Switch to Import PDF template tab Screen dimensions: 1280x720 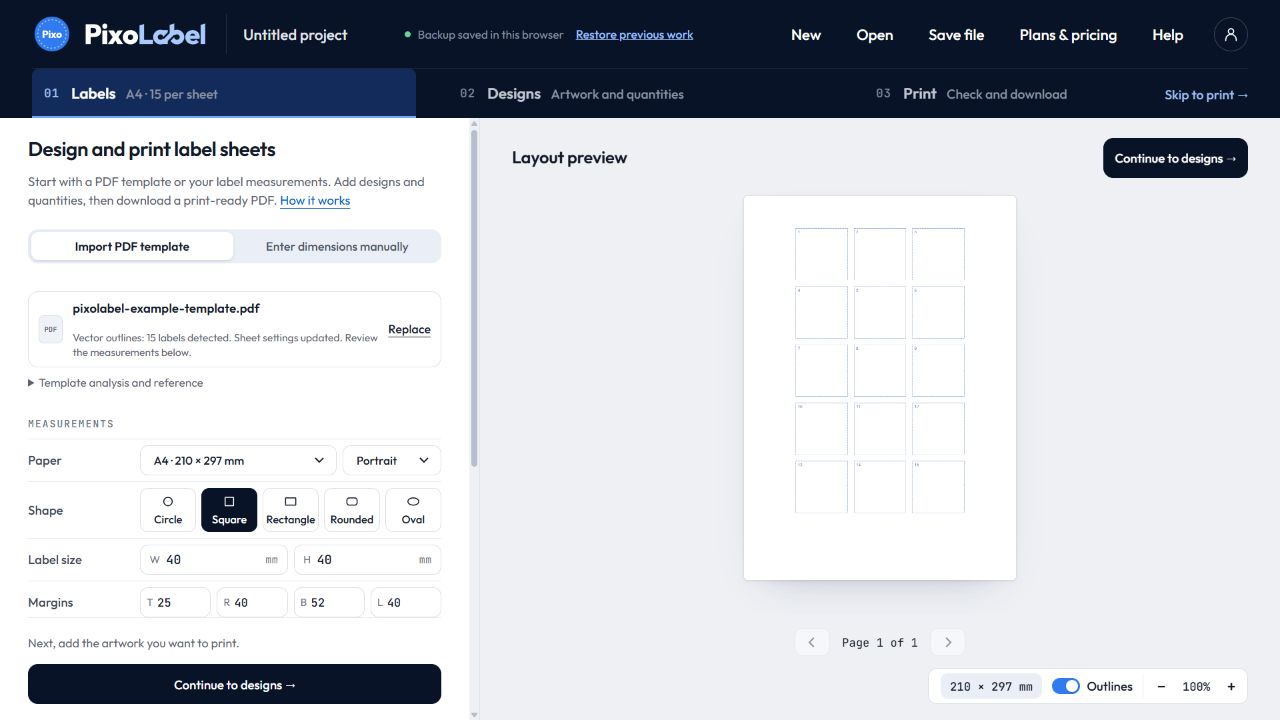(132, 247)
